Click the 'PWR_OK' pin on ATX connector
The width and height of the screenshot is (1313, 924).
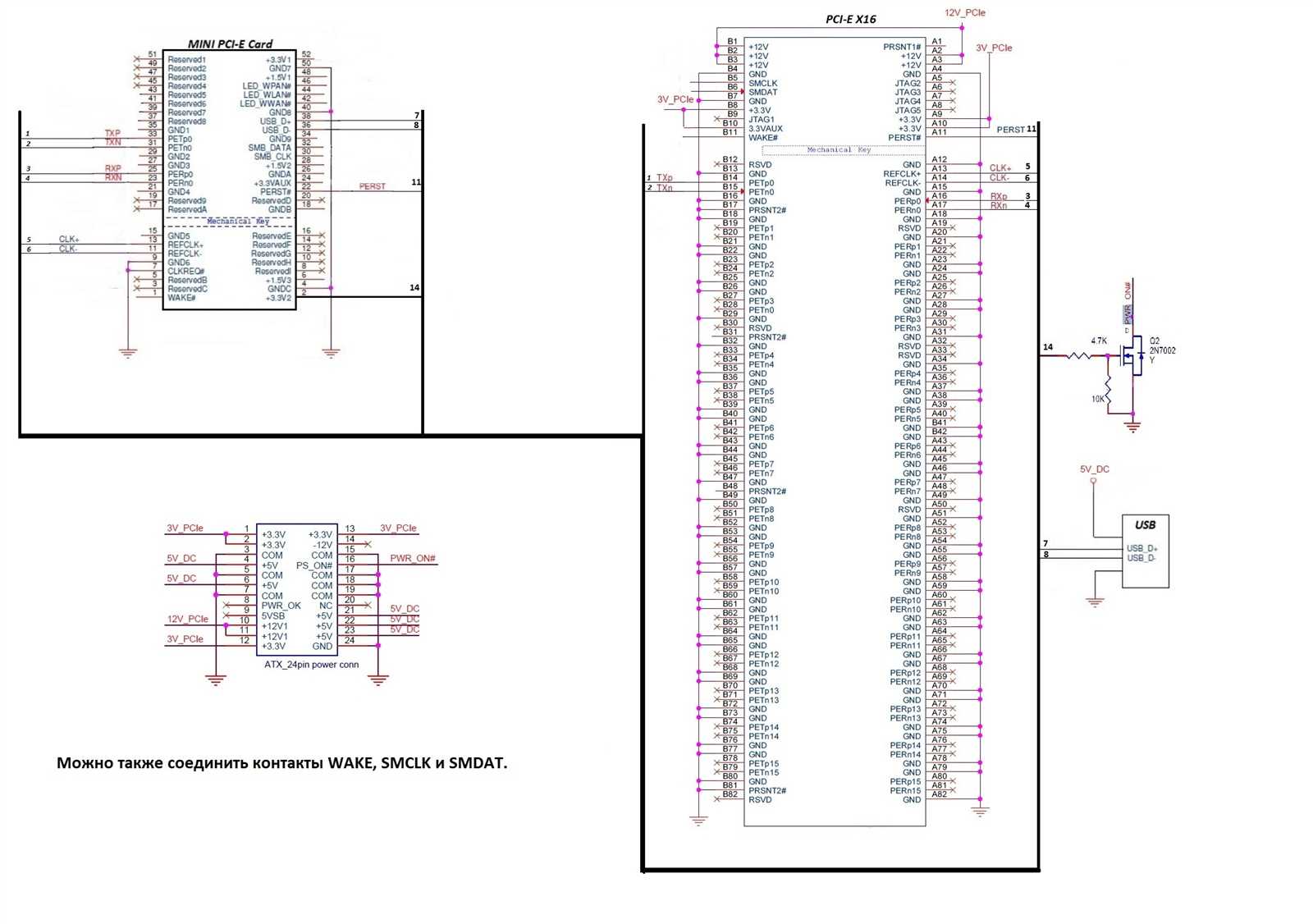click(281, 606)
